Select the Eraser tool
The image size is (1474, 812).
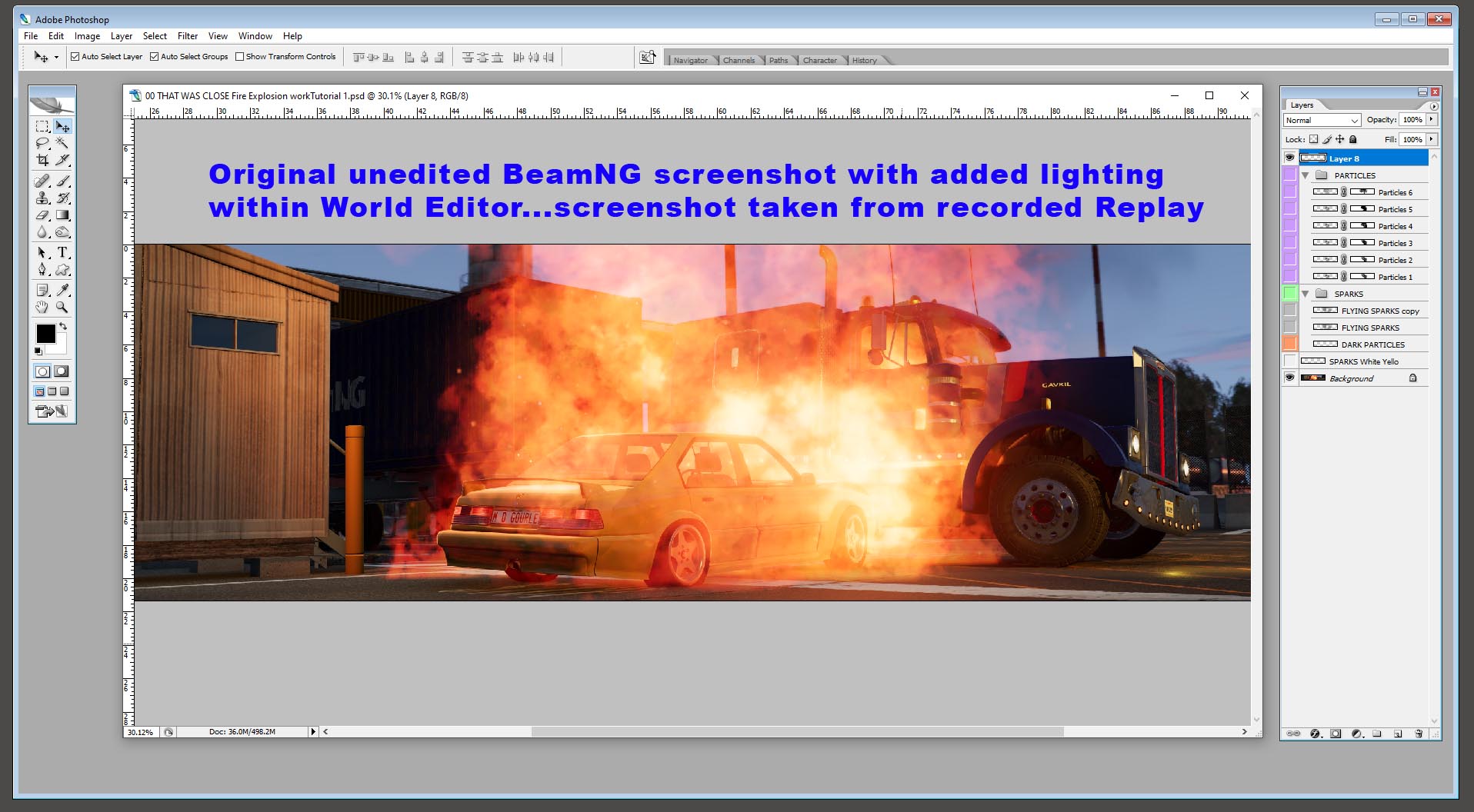pyautogui.click(x=42, y=215)
